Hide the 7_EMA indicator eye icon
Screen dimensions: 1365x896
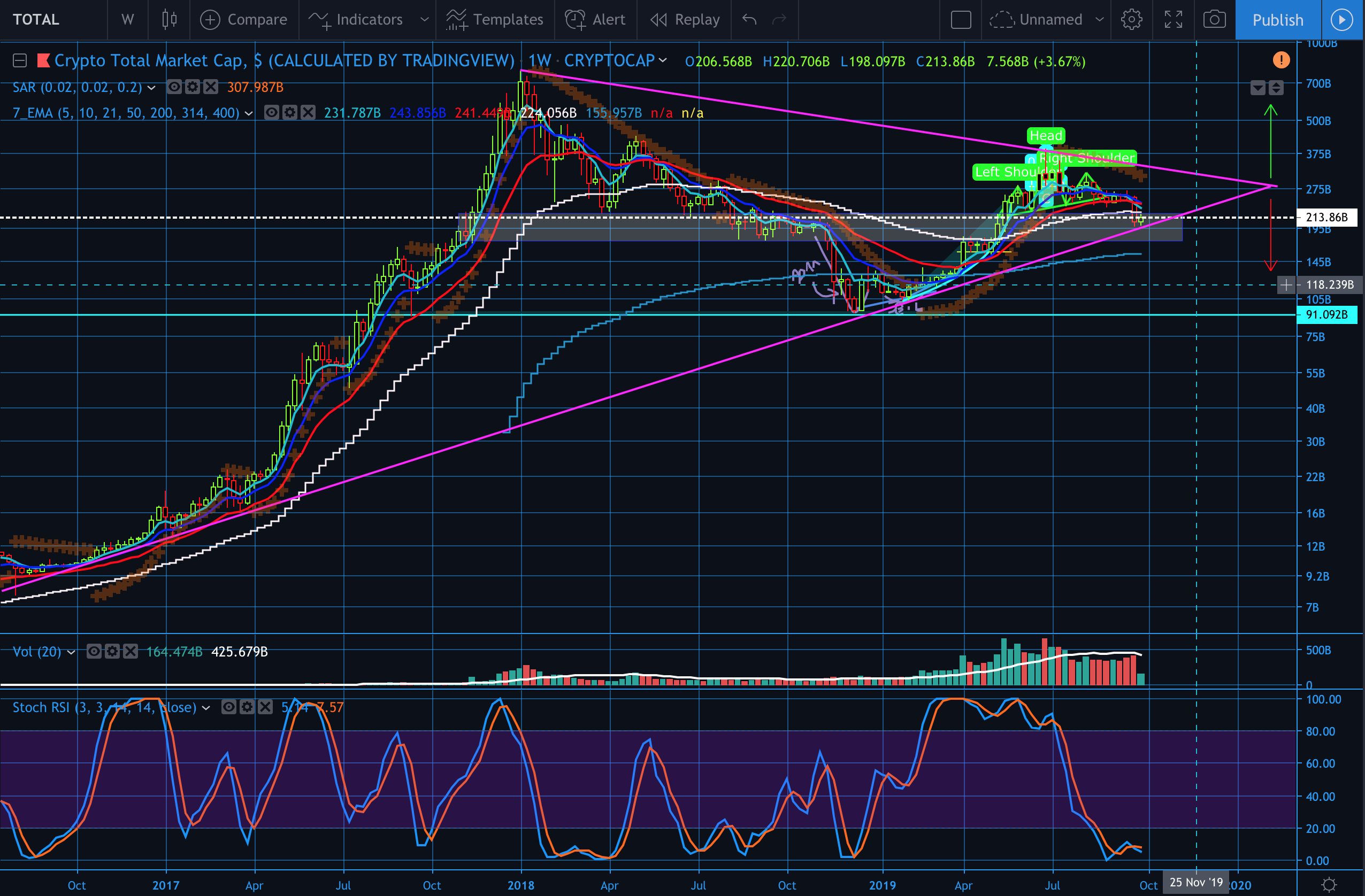(271, 112)
